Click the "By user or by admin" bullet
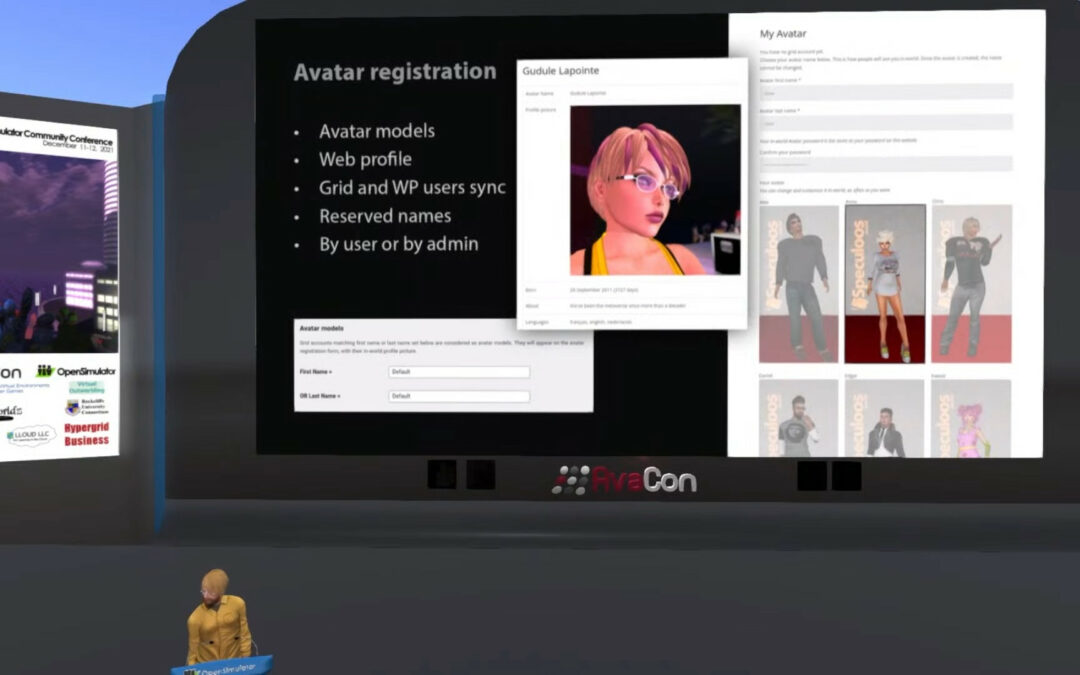Viewport: 1080px width, 675px height. [x=399, y=244]
